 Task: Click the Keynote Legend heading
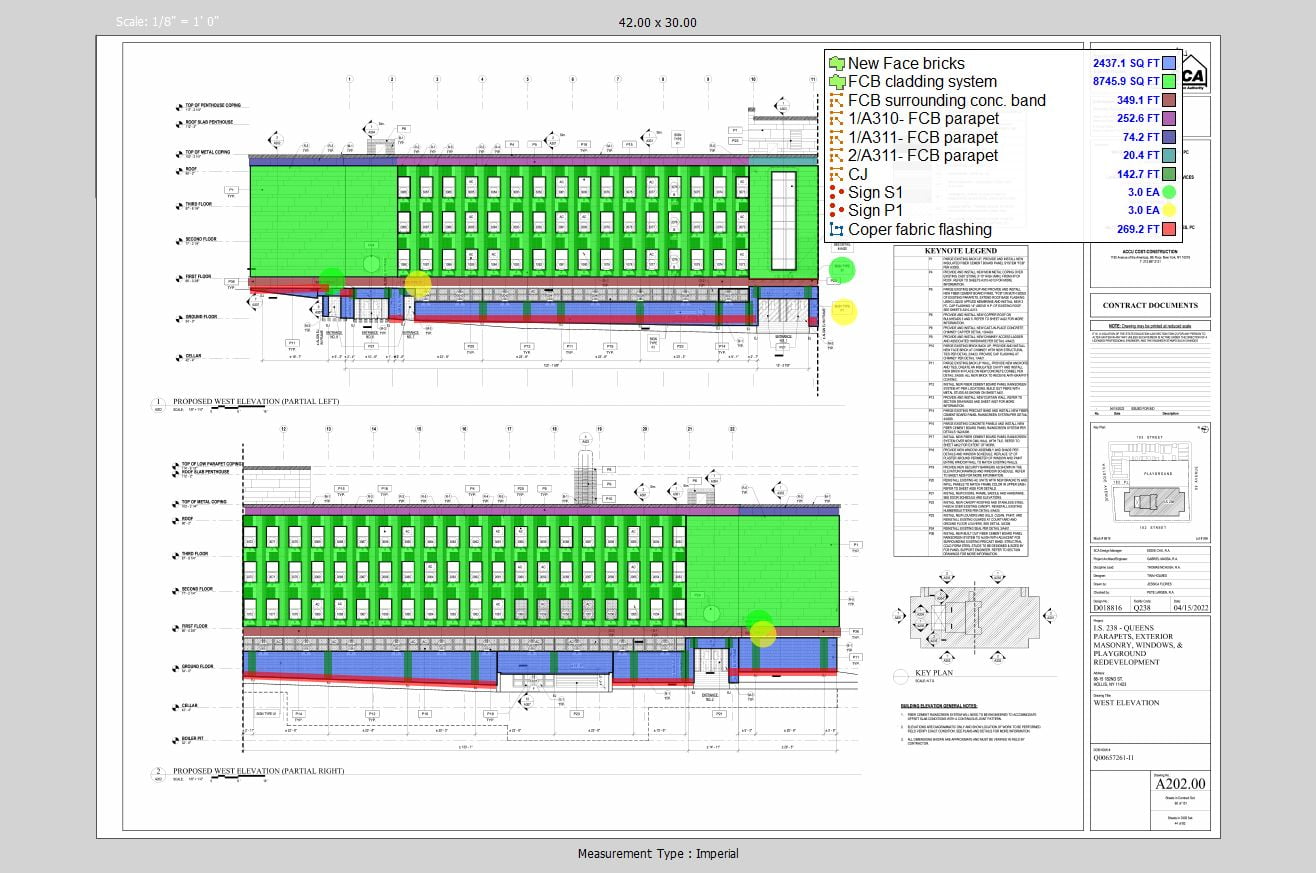[x=960, y=251]
